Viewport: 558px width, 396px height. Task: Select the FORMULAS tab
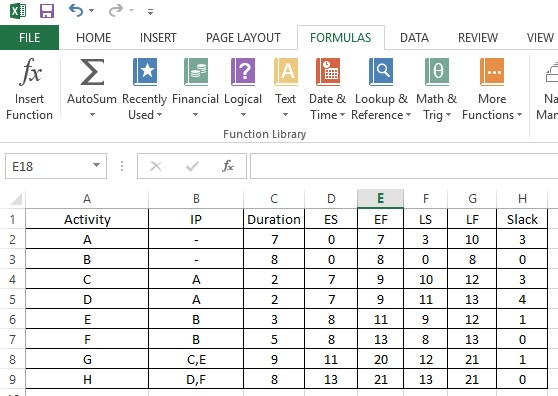[341, 38]
